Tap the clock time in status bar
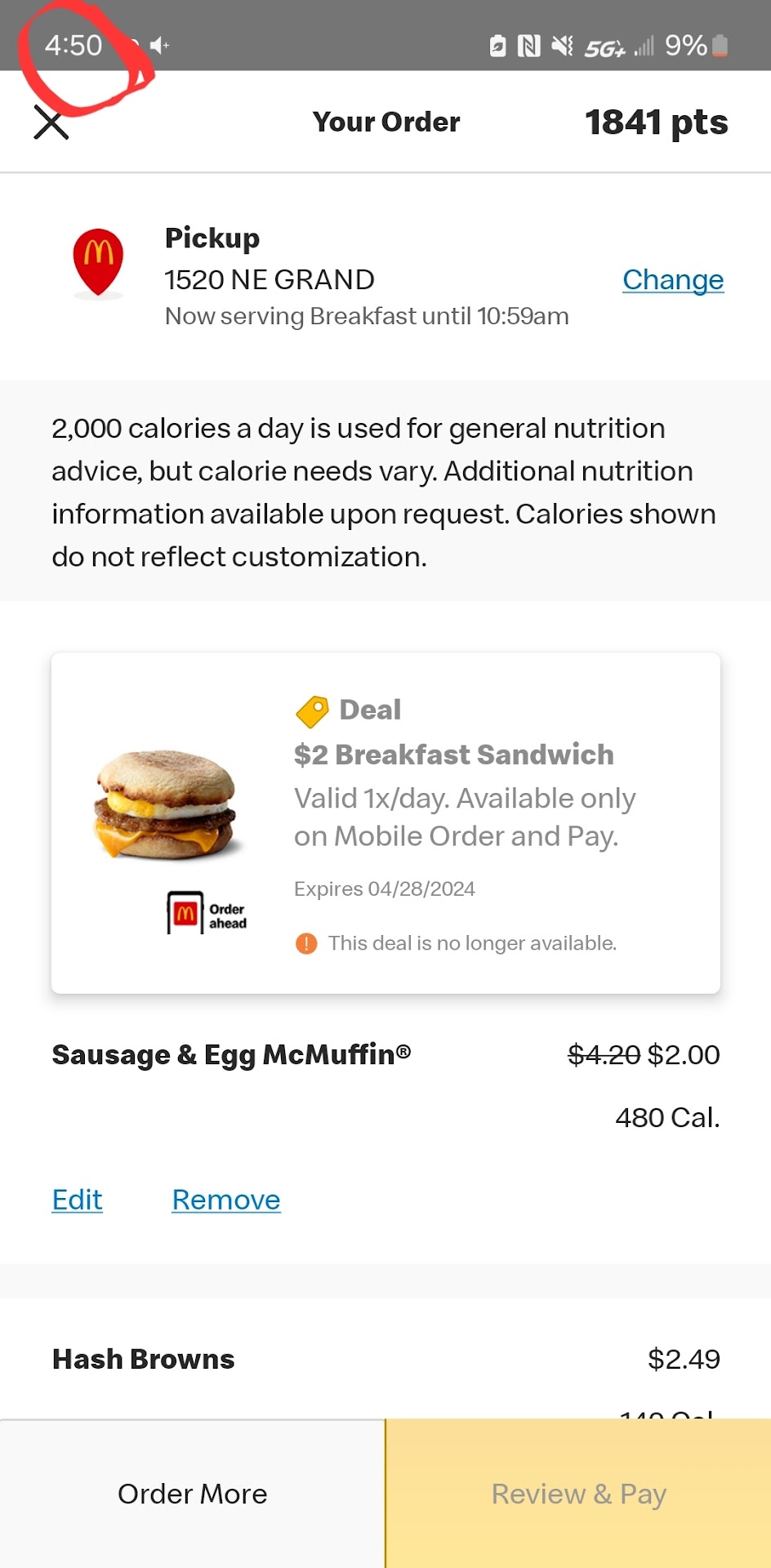 (x=74, y=45)
